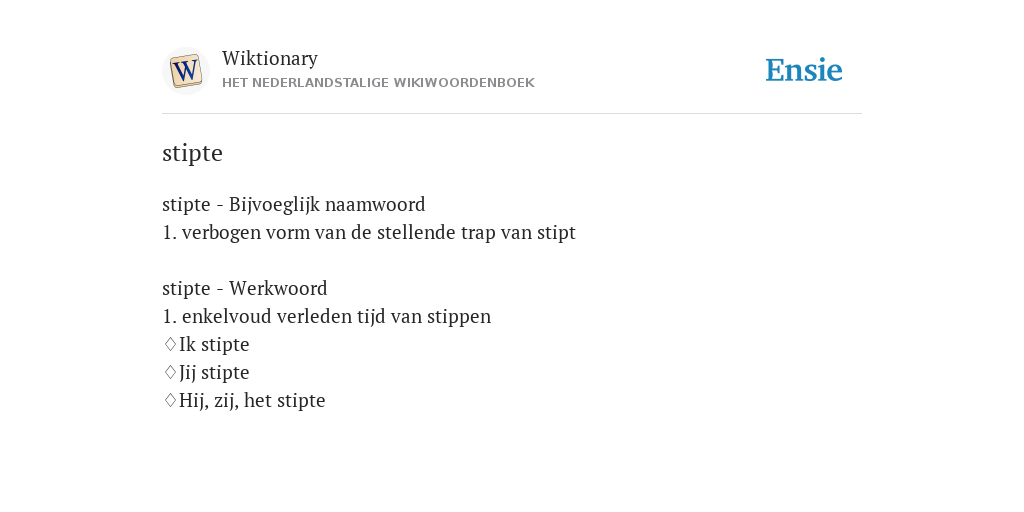
Task: Click the diamond bullet before 'Ik stipte'
Action: pyautogui.click(x=170, y=344)
